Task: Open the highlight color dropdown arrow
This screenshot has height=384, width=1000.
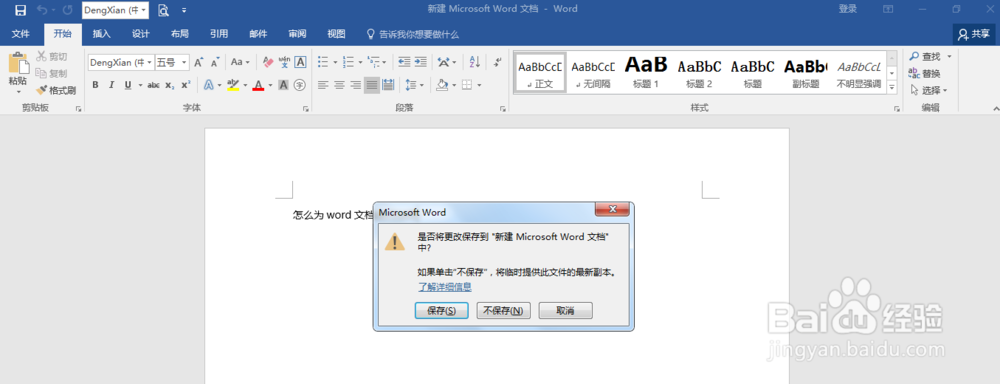Action: 245,85
